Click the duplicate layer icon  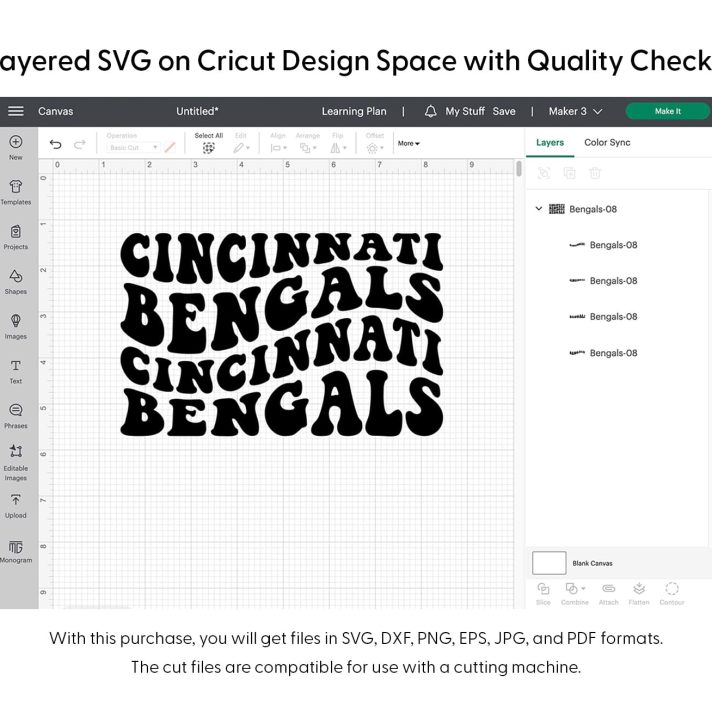569,173
